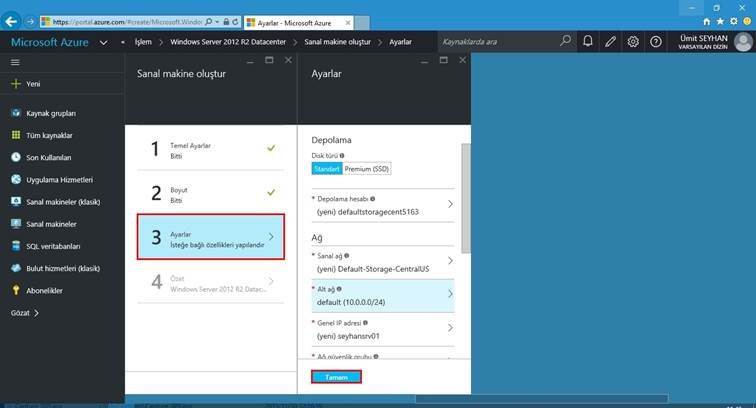This screenshot has width=756, height=408.
Task: Minimize the Ayarlar blade
Action: pyautogui.click(x=424, y=61)
